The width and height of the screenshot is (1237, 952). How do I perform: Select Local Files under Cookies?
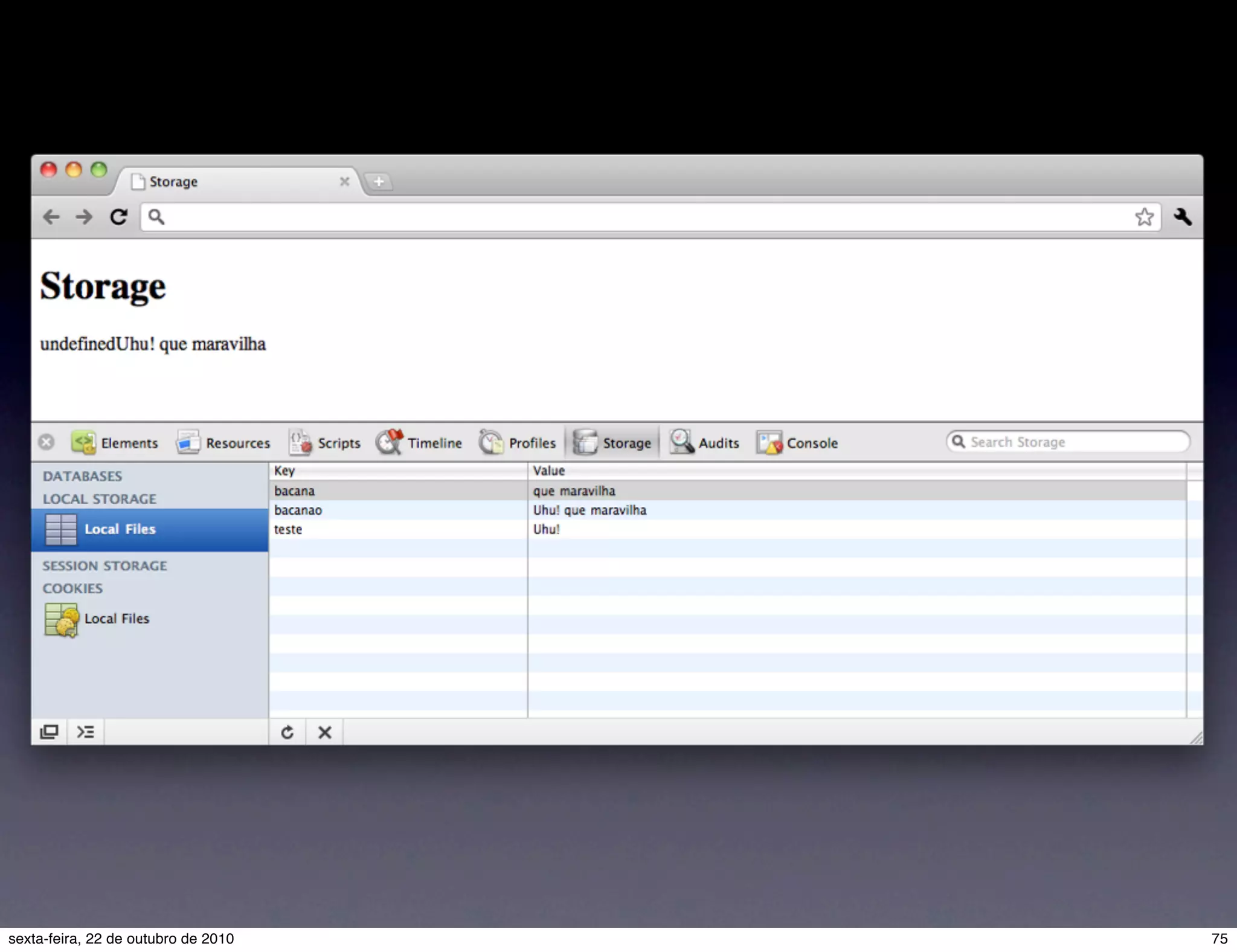116,619
